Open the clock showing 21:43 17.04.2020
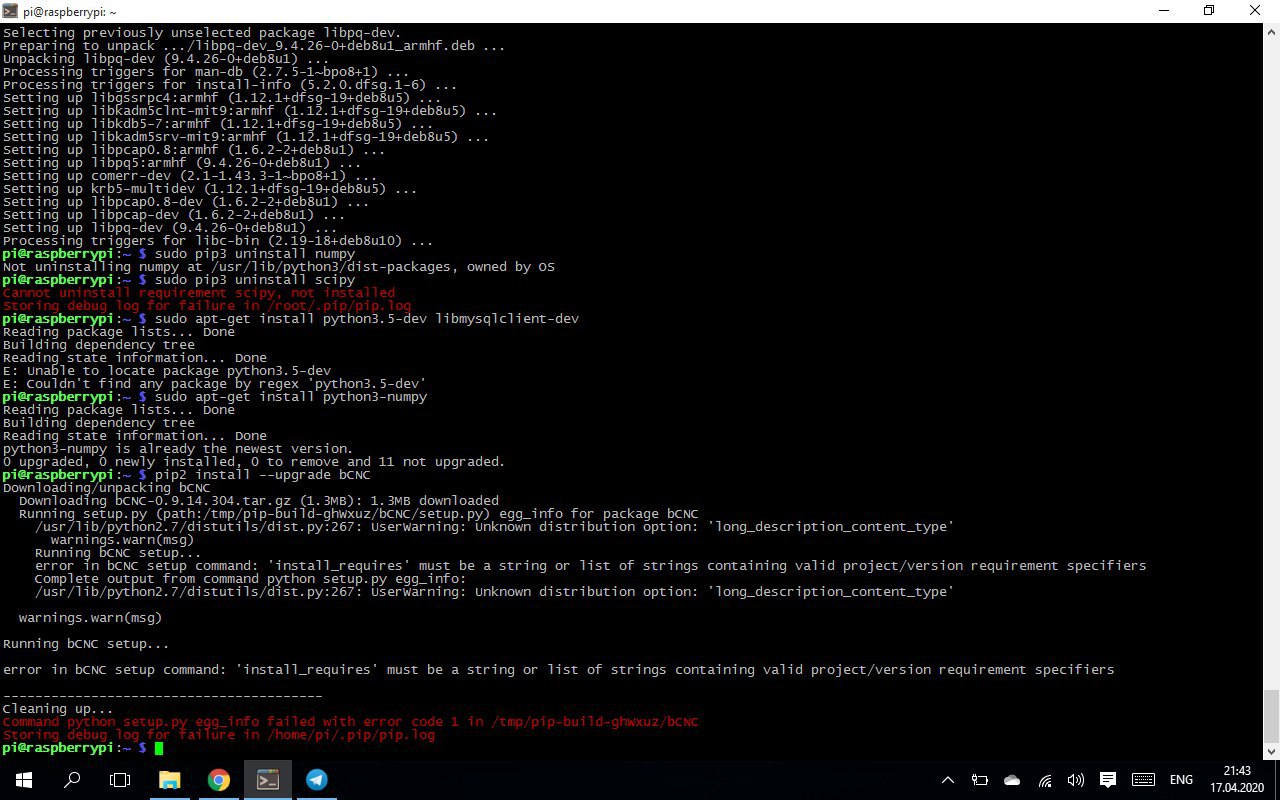 [1237, 780]
